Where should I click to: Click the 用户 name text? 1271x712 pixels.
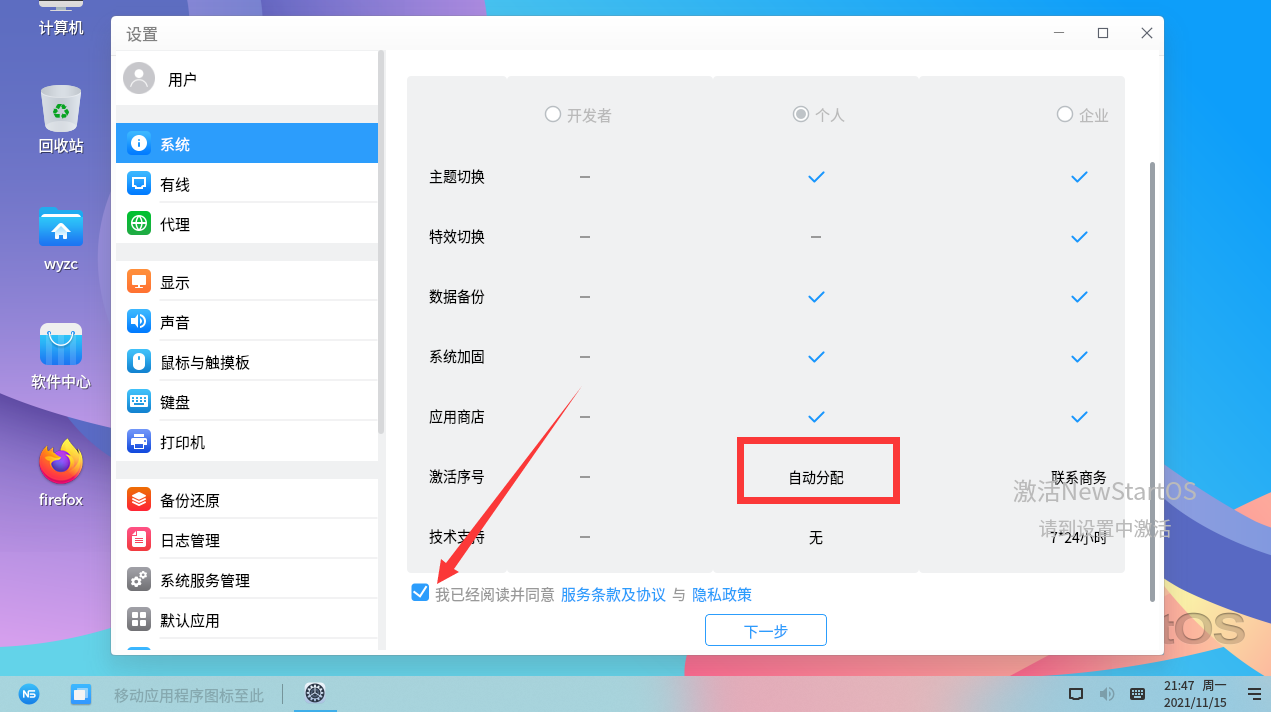[x=183, y=80]
